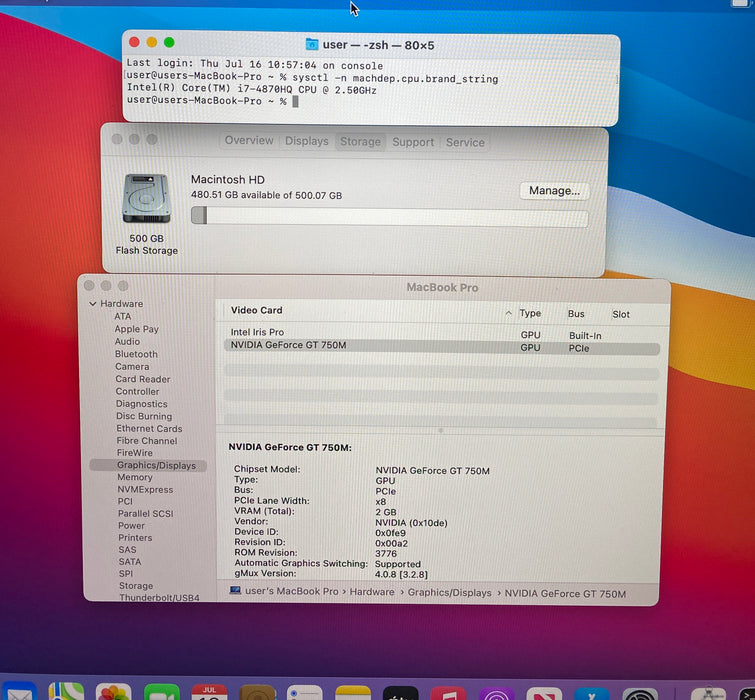Open FaceTime from the Dock
The height and width of the screenshot is (700, 755).
[x=162, y=692]
